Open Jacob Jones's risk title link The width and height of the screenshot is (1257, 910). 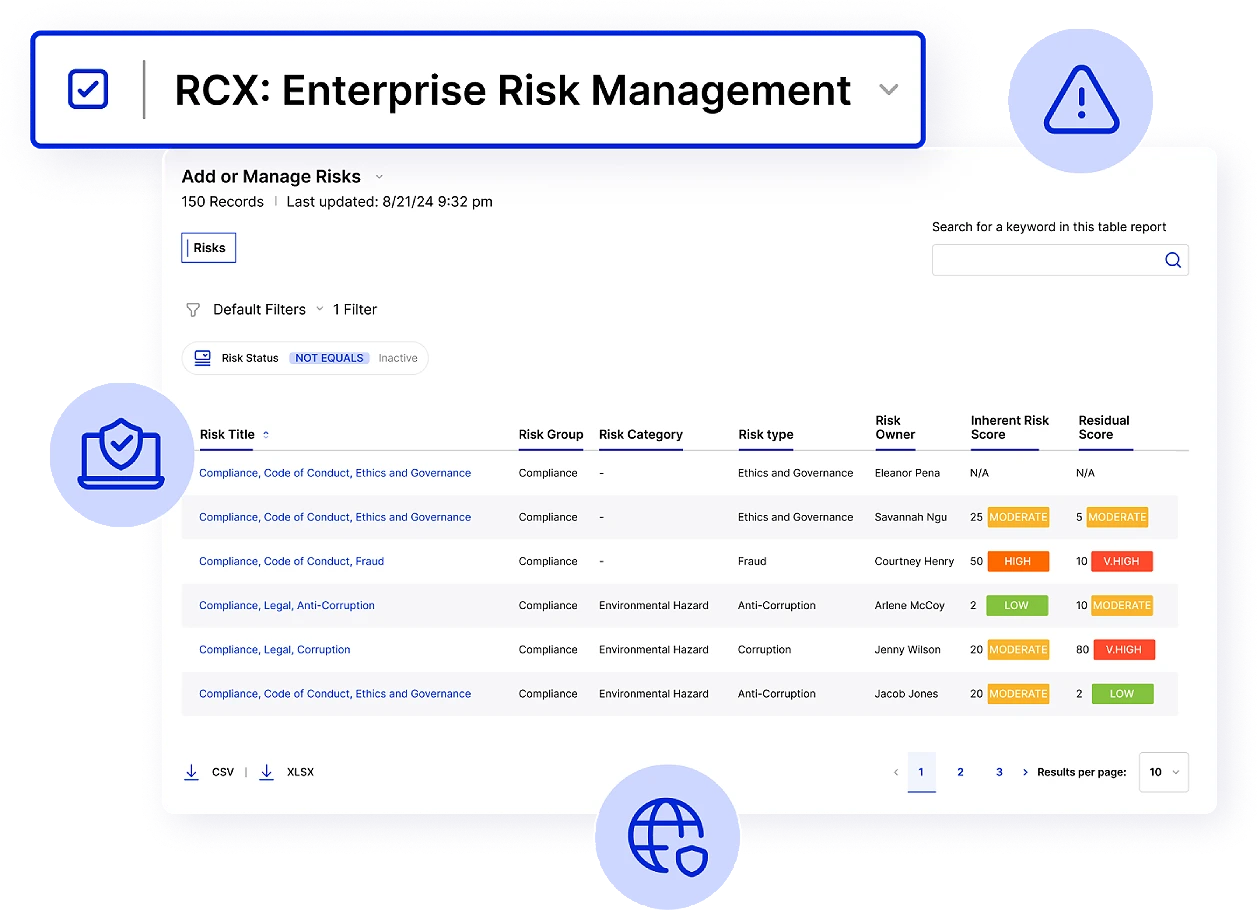[335, 693]
